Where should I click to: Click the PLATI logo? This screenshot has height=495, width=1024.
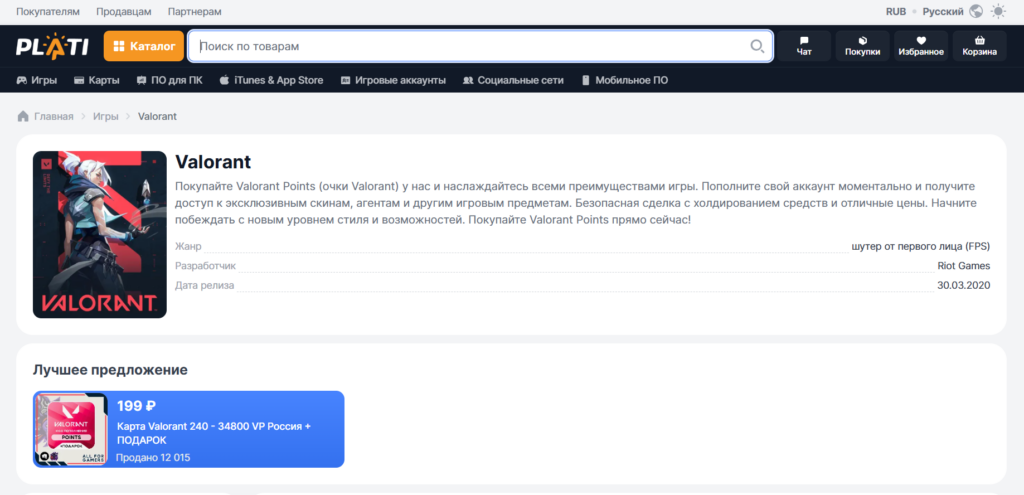tap(52, 46)
